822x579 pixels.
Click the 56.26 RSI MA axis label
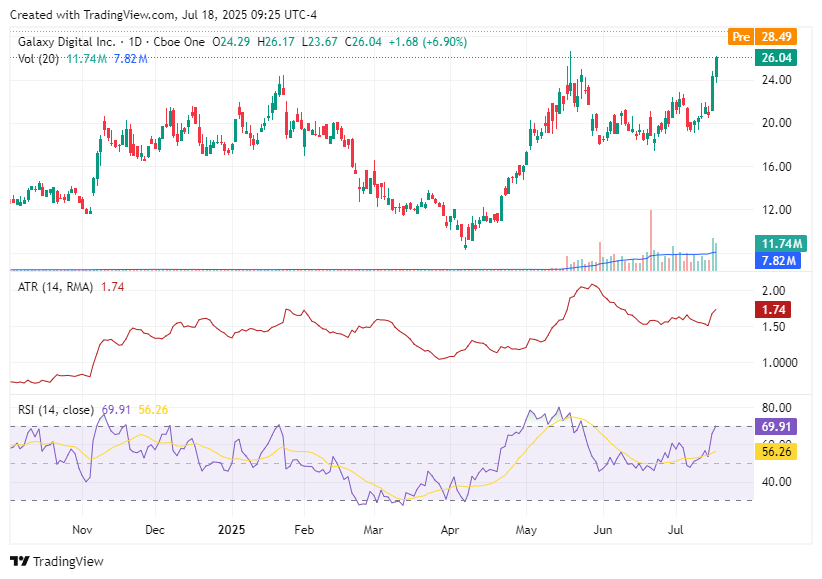(776, 452)
